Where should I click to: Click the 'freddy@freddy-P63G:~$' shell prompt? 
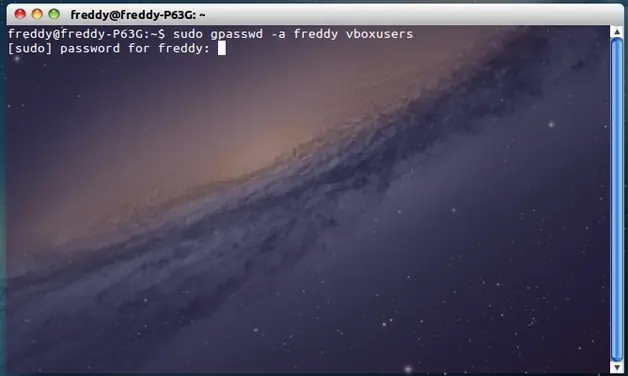pyautogui.click(x=86, y=34)
